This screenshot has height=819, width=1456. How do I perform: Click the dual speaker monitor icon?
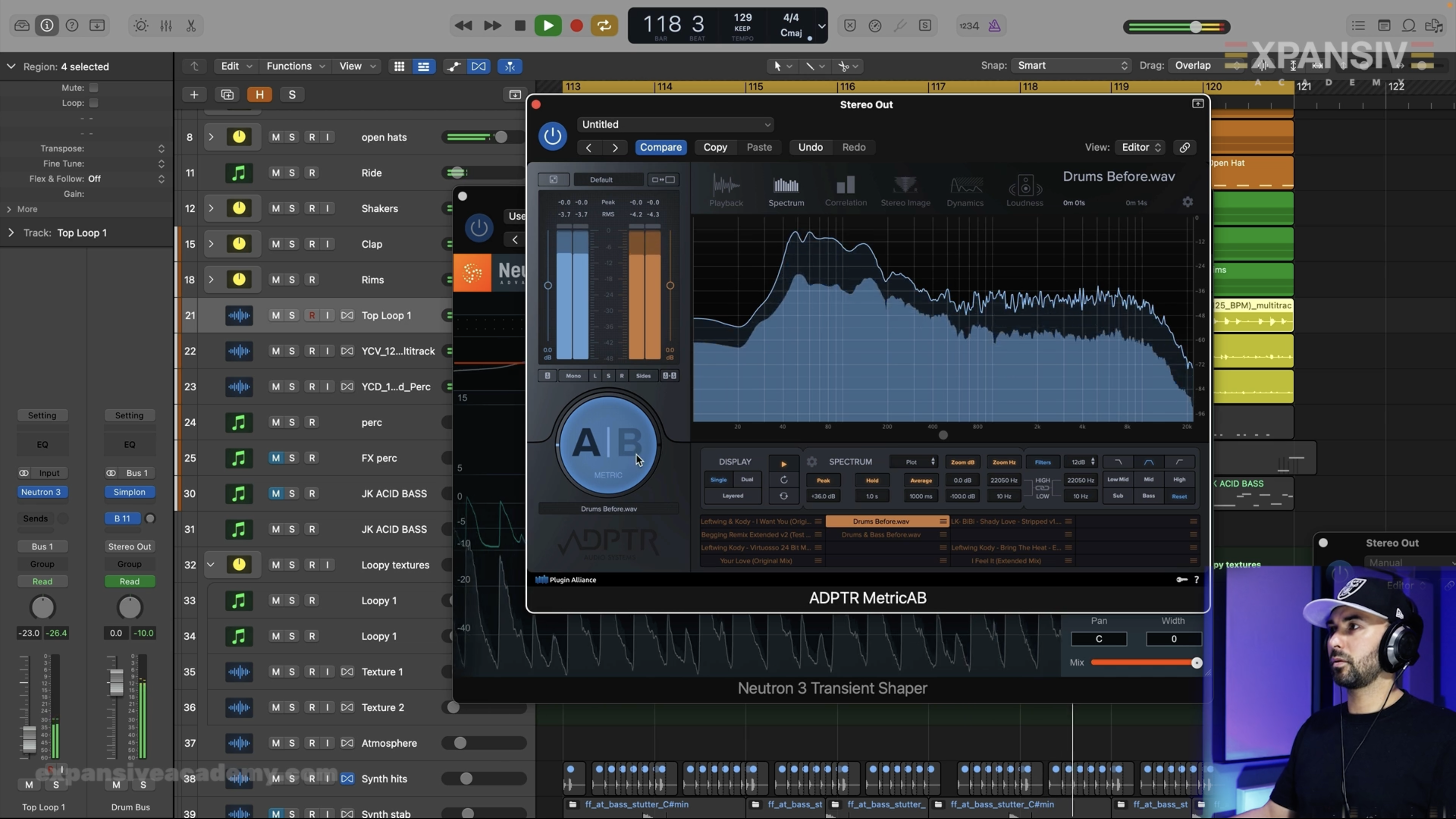pos(669,376)
